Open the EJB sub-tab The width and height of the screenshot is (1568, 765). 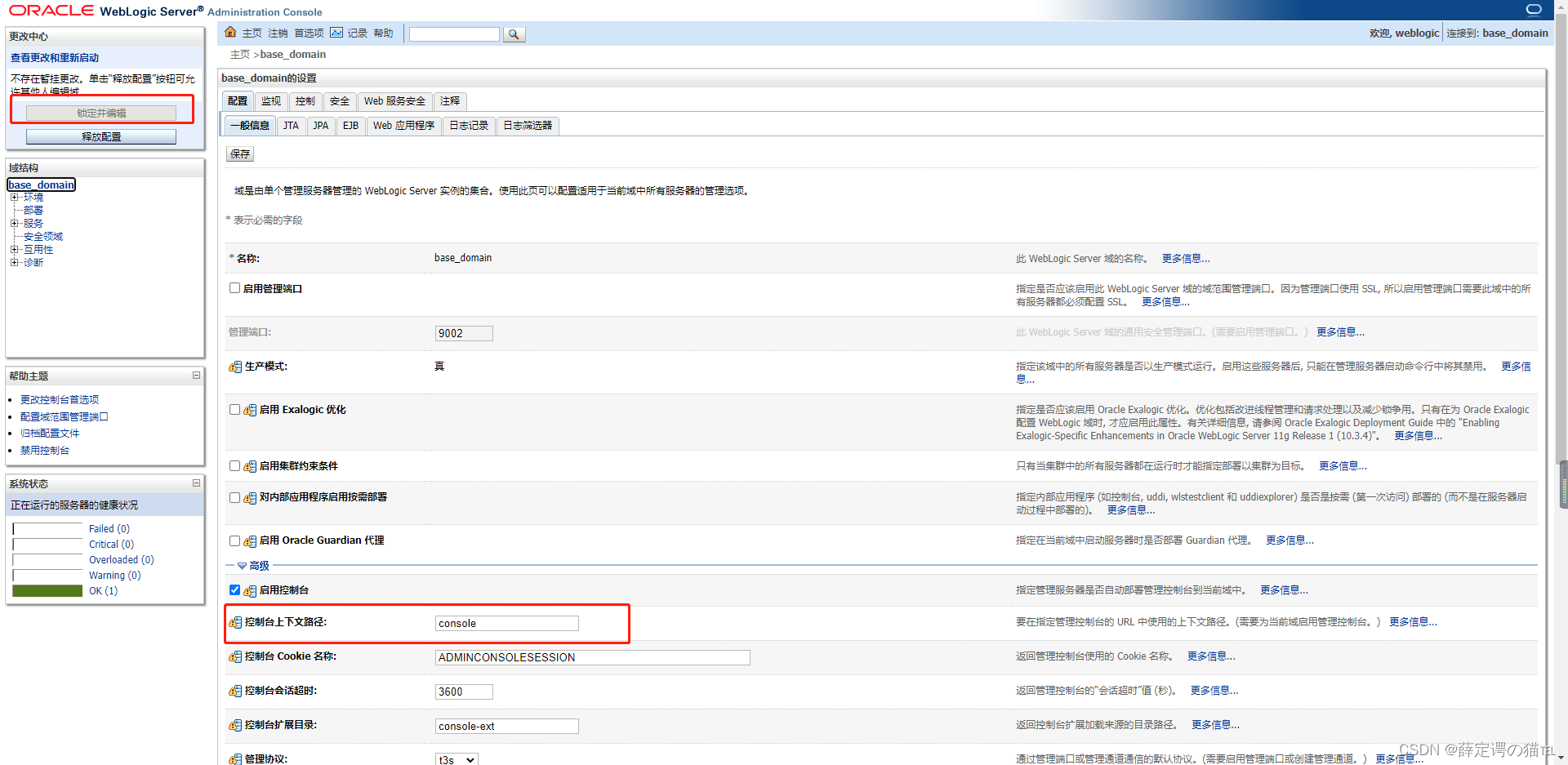(350, 126)
